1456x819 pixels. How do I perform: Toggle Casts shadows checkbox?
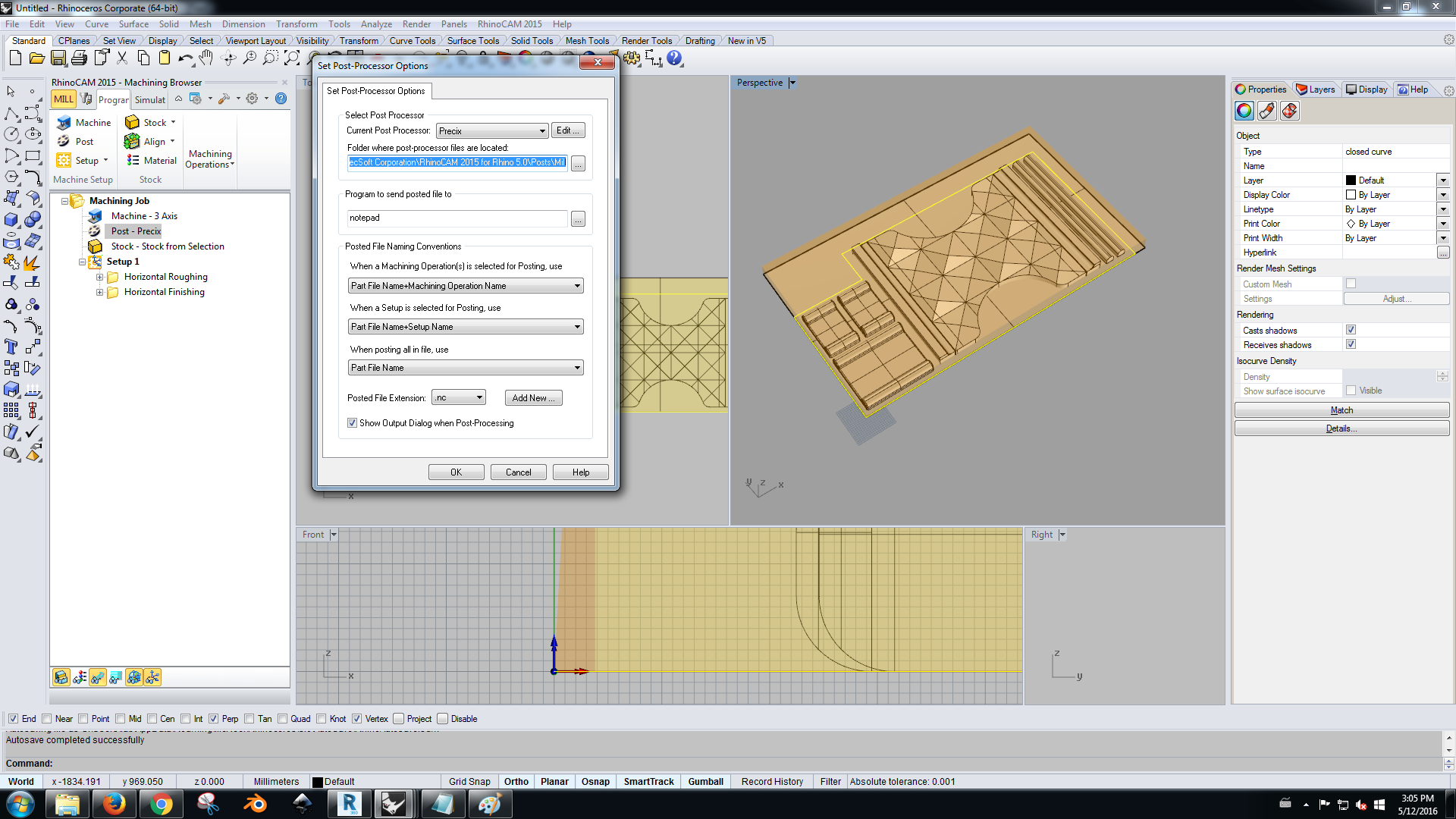point(1351,330)
